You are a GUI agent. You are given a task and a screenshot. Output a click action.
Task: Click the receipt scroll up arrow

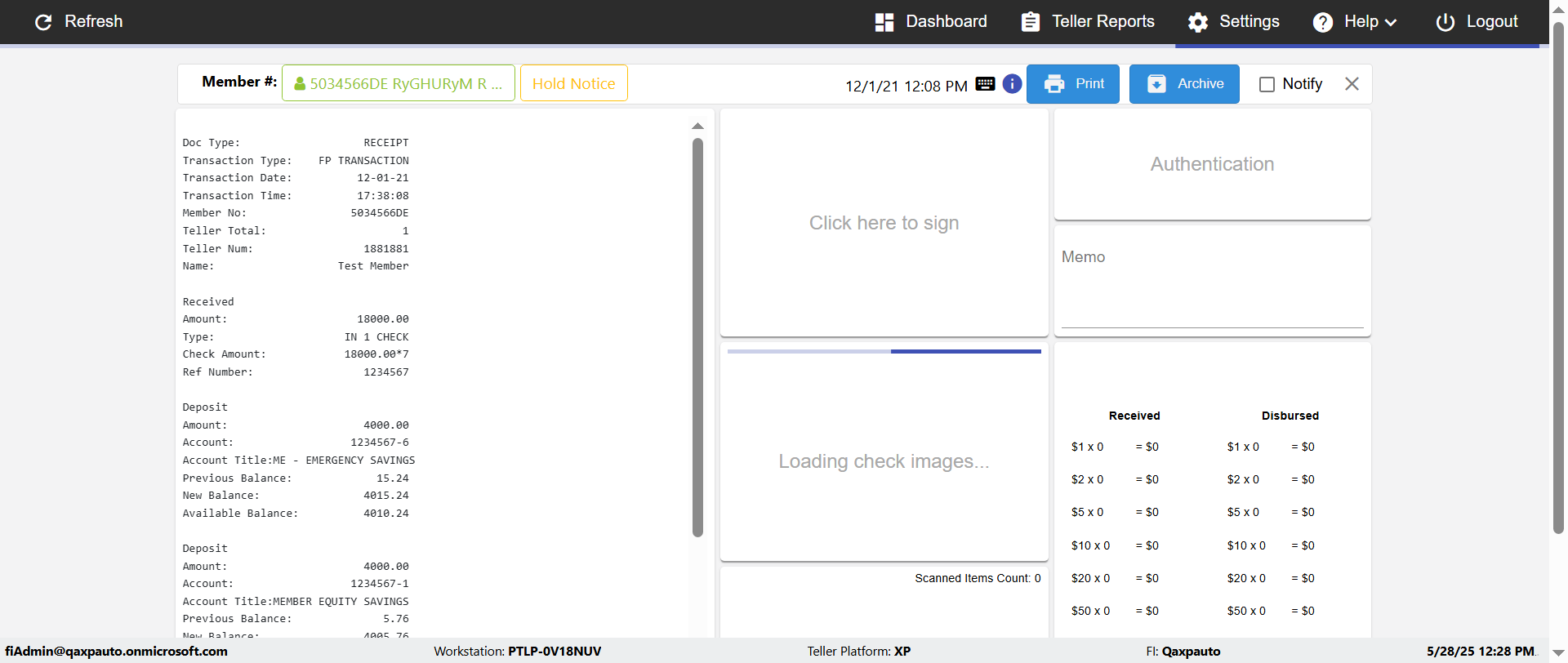(x=697, y=127)
